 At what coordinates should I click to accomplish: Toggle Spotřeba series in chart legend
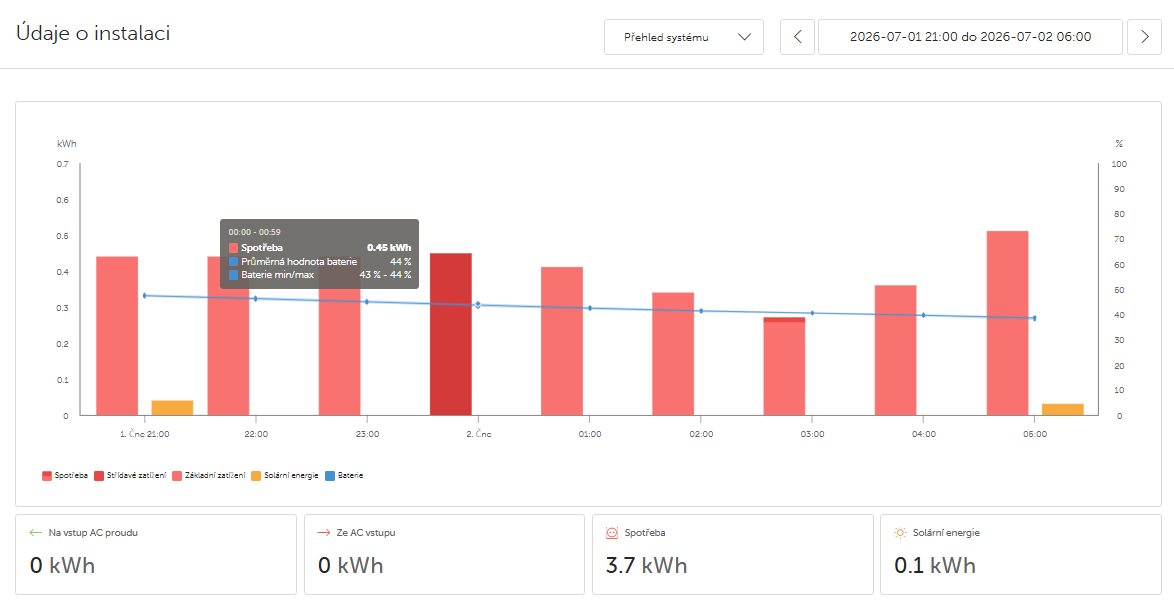[65, 475]
